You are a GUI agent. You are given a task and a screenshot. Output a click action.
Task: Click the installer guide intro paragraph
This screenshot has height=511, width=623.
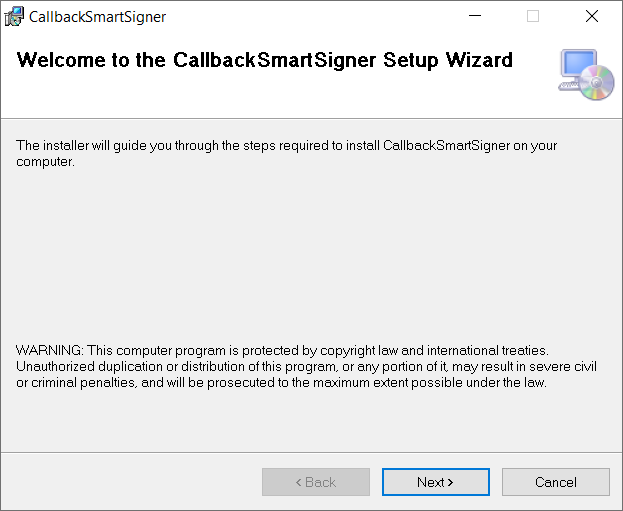286,153
